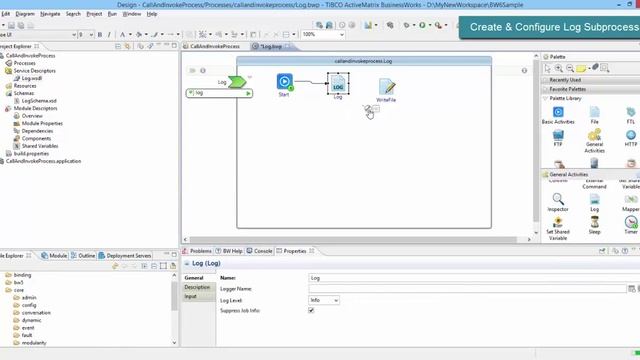Screen dimensions: 640x360
Task: Switch to the Console tab
Action: click(x=260, y=251)
